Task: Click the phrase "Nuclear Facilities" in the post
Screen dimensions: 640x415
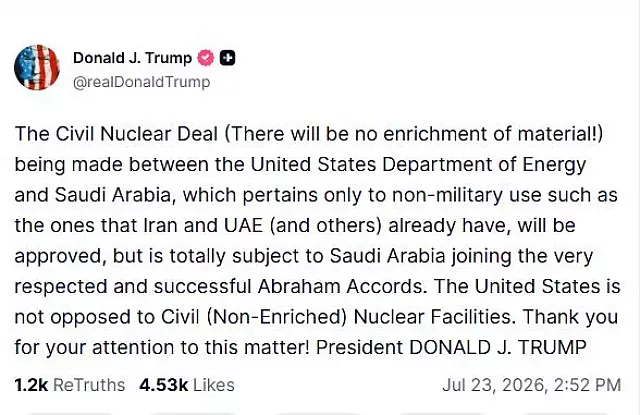Action: click(x=433, y=317)
